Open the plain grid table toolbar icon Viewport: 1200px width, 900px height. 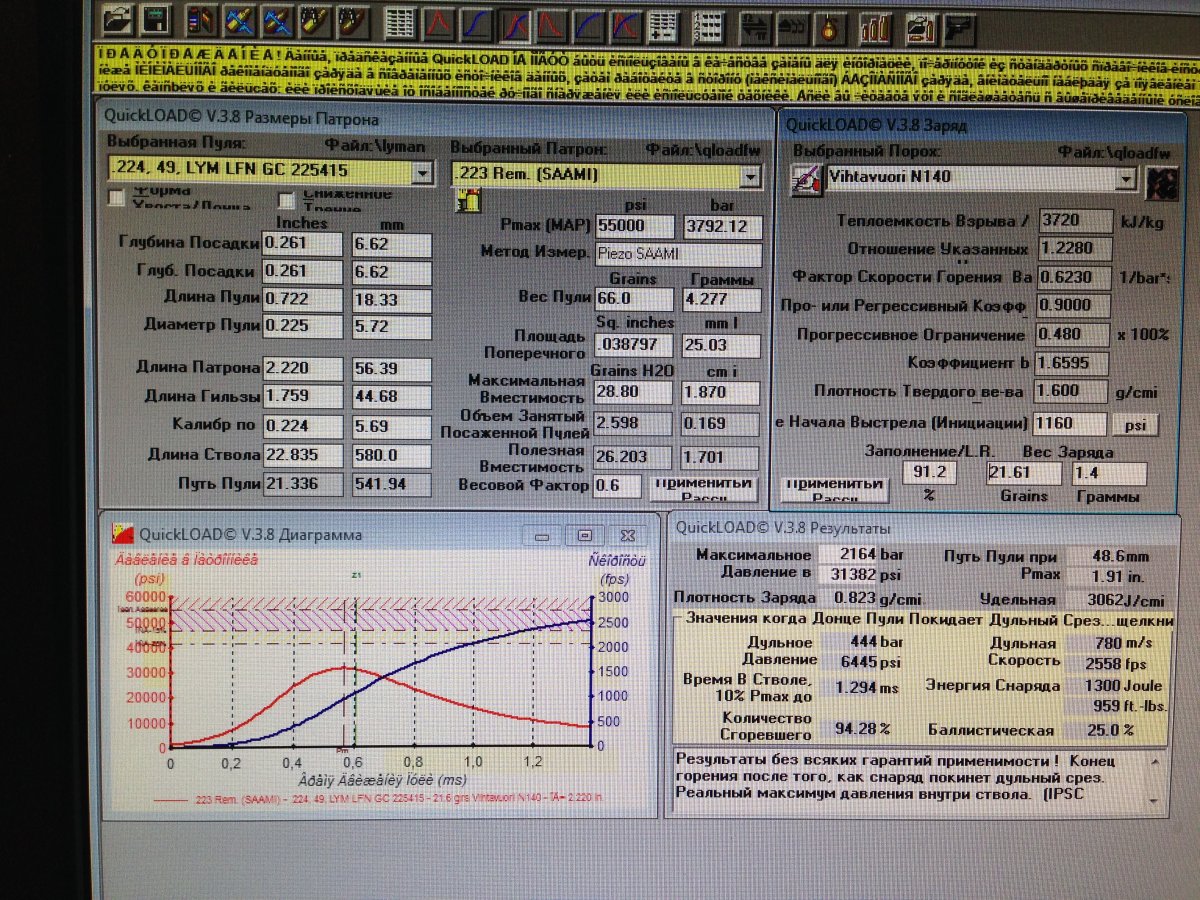coord(400,23)
